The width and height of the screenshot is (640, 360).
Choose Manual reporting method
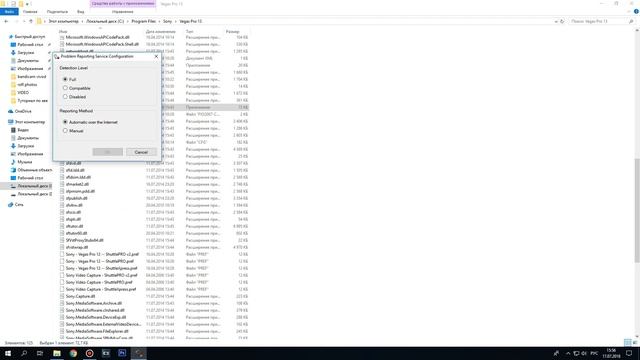[x=73, y=131]
